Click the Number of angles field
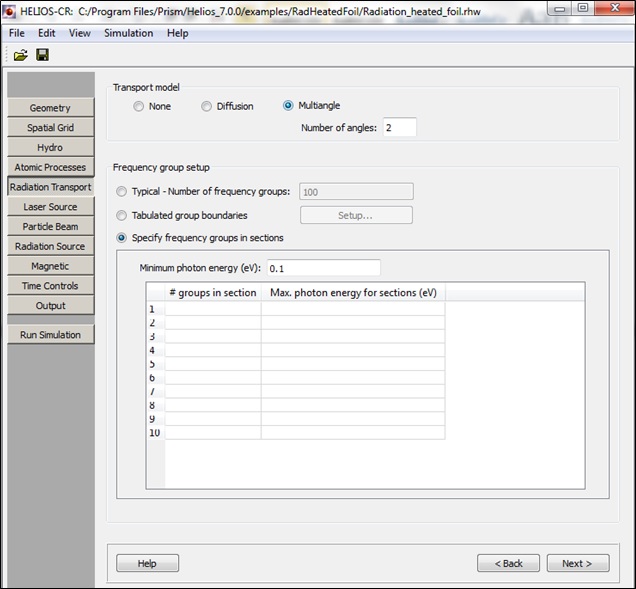The width and height of the screenshot is (636, 589). (x=399, y=128)
